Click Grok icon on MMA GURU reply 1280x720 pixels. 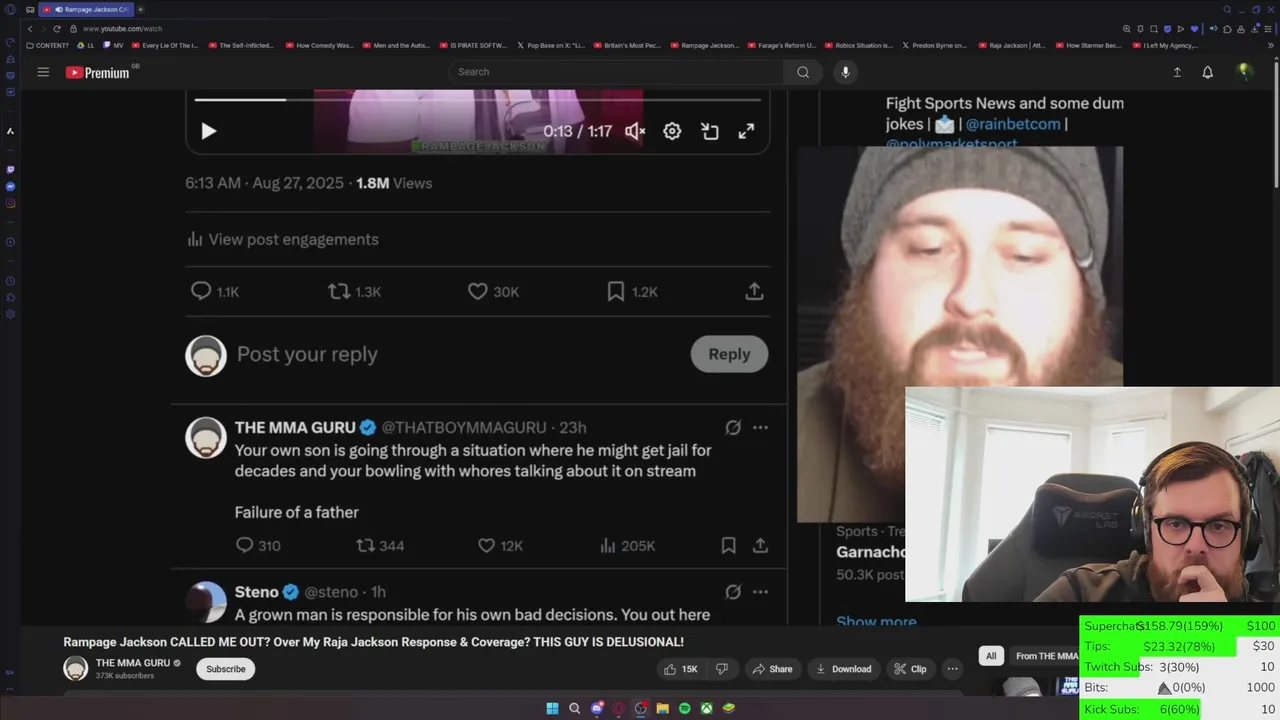733,428
